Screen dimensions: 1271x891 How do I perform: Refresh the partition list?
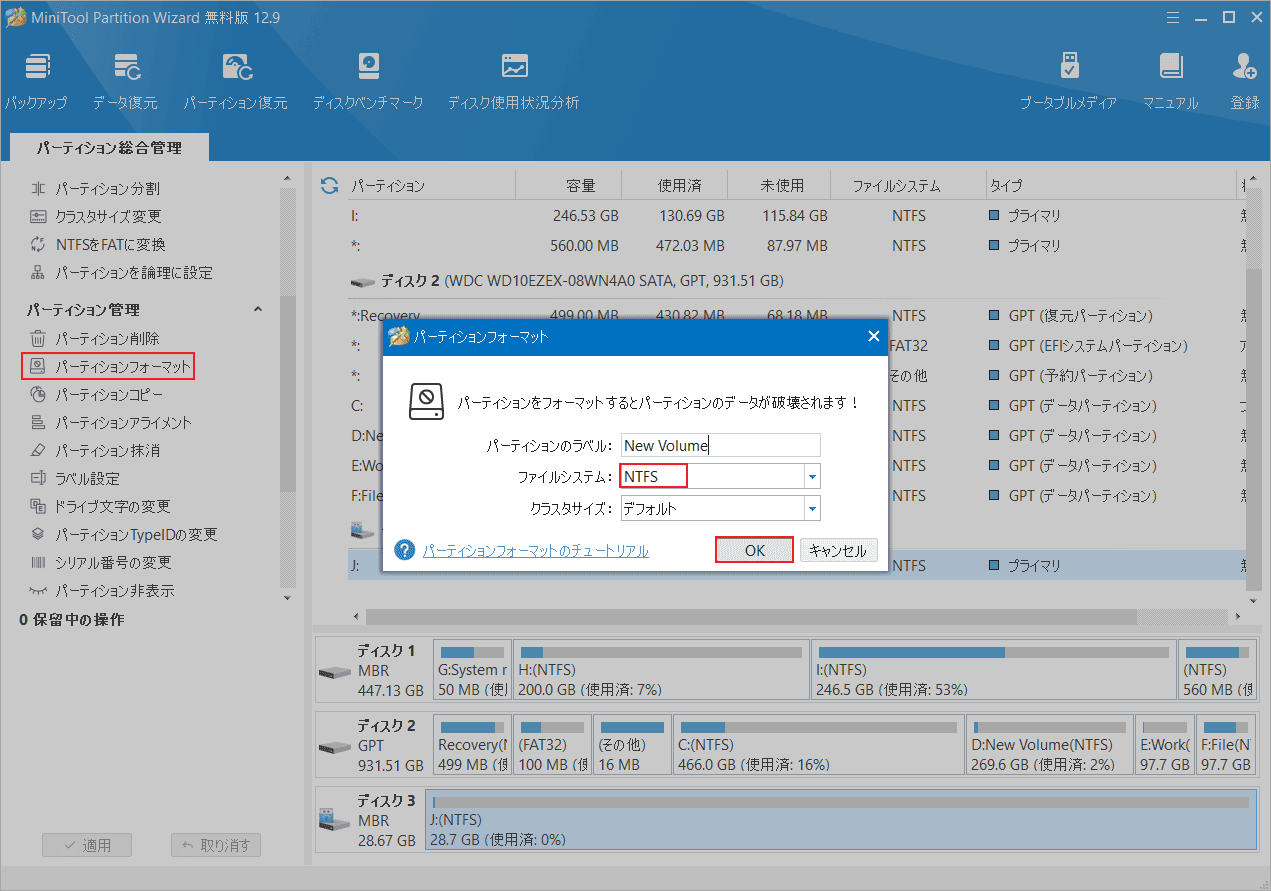coord(329,186)
